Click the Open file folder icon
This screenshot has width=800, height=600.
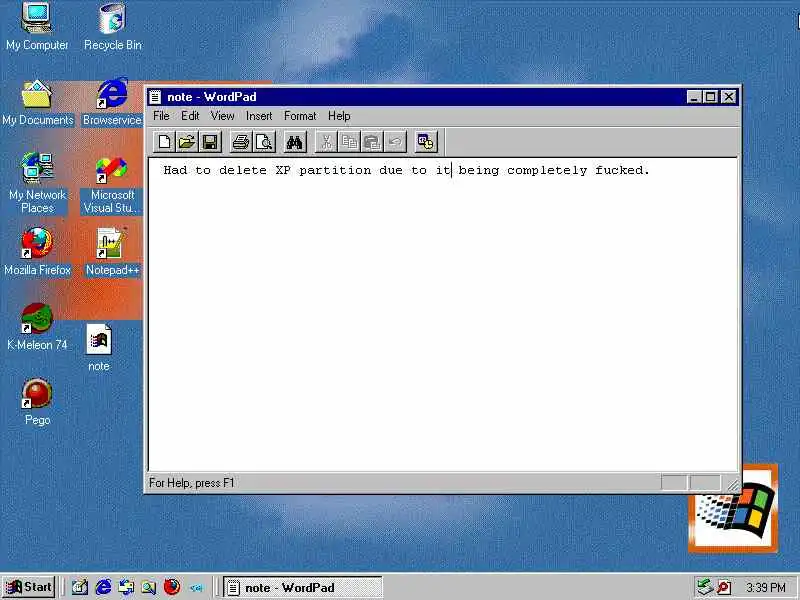pos(187,142)
